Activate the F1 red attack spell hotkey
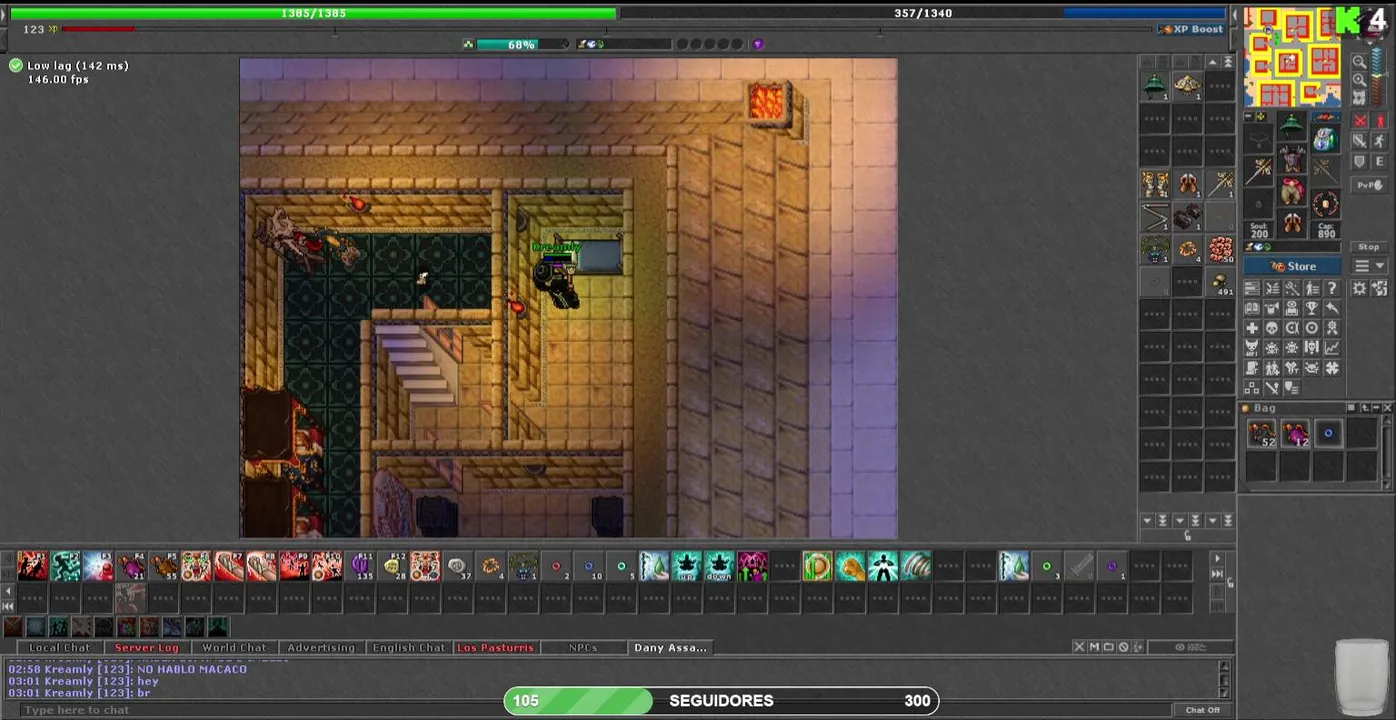Viewport: 1396px width, 720px height. tap(32, 566)
